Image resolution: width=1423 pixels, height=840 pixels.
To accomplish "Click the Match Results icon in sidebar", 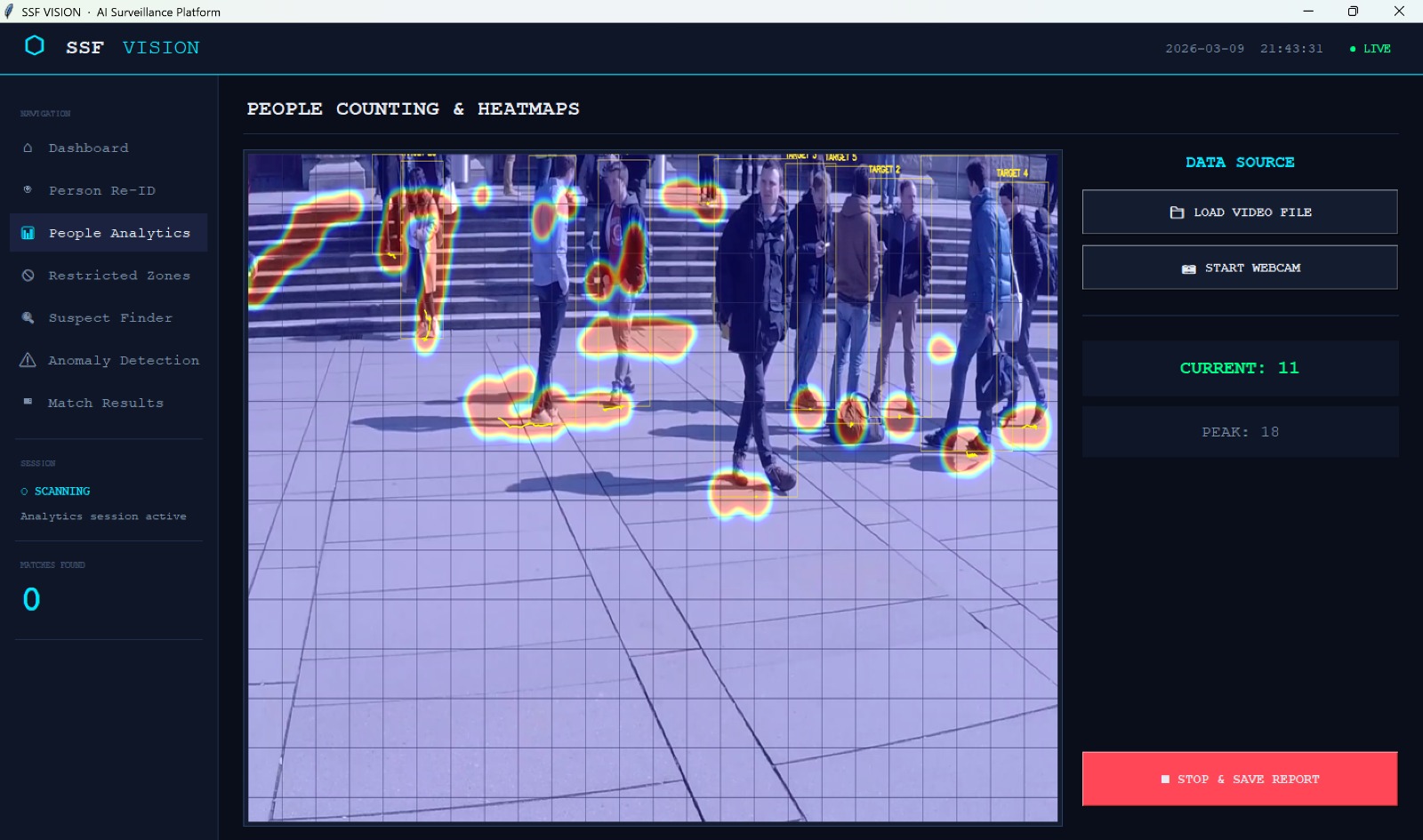I will tap(28, 402).
